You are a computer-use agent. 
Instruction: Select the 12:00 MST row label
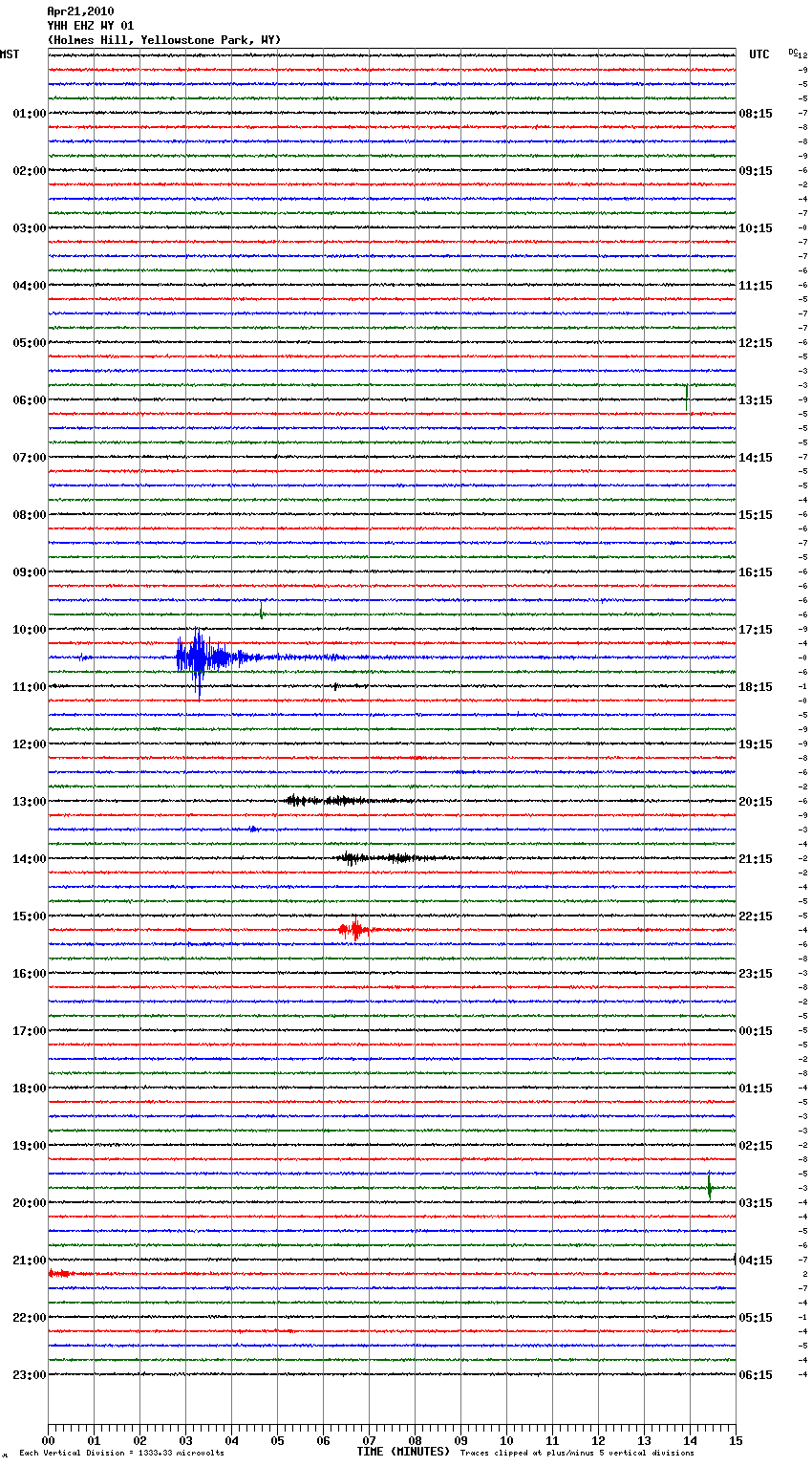tap(30, 744)
